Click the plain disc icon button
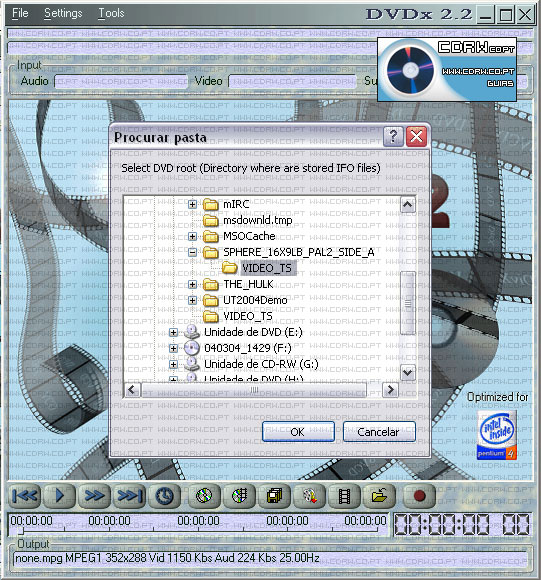Image resolution: width=541 pixels, height=580 pixels. click(204, 496)
